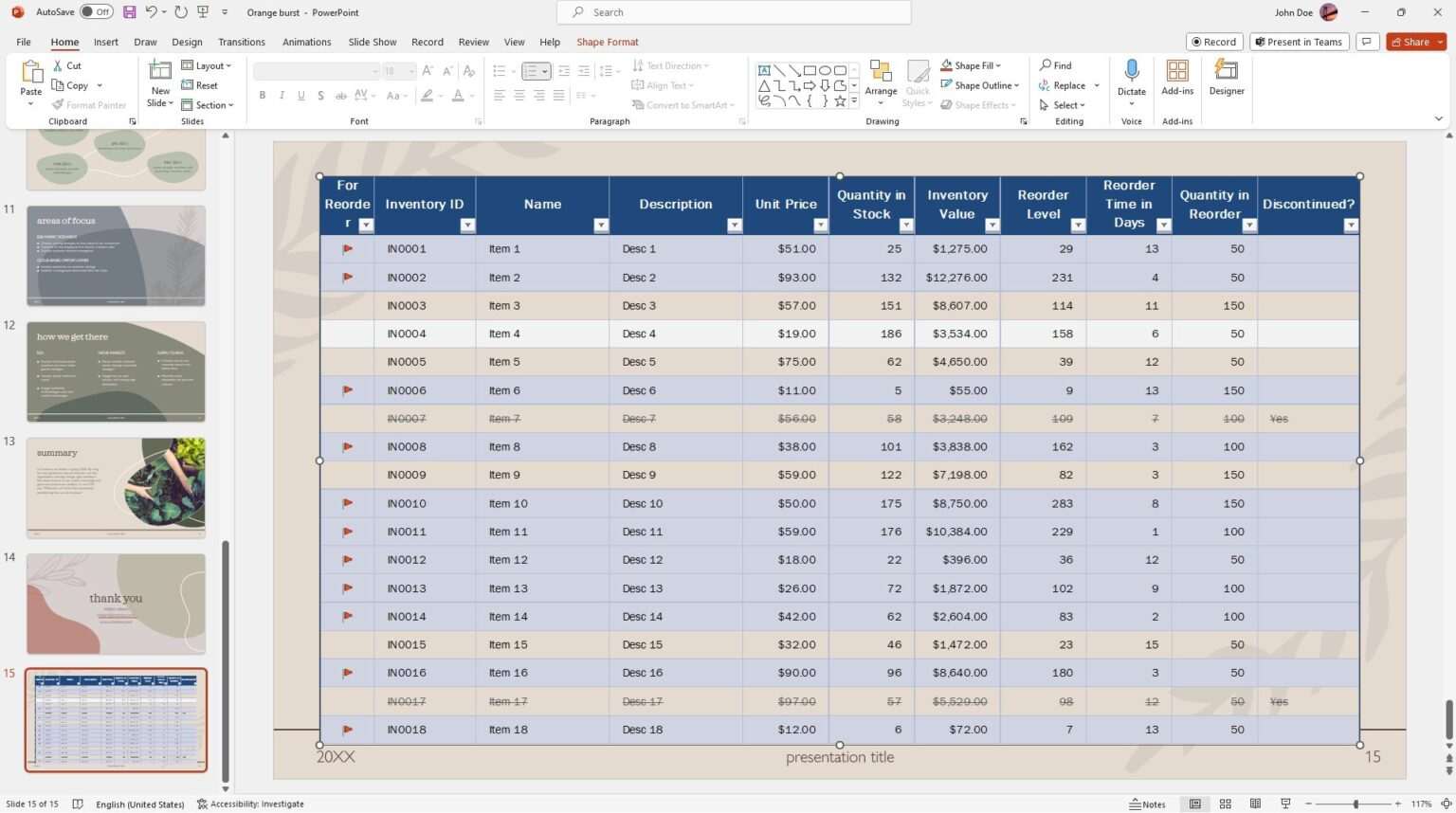Click the Share button
Image resolution: width=1456 pixels, height=813 pixels.
coord(1410,42)
